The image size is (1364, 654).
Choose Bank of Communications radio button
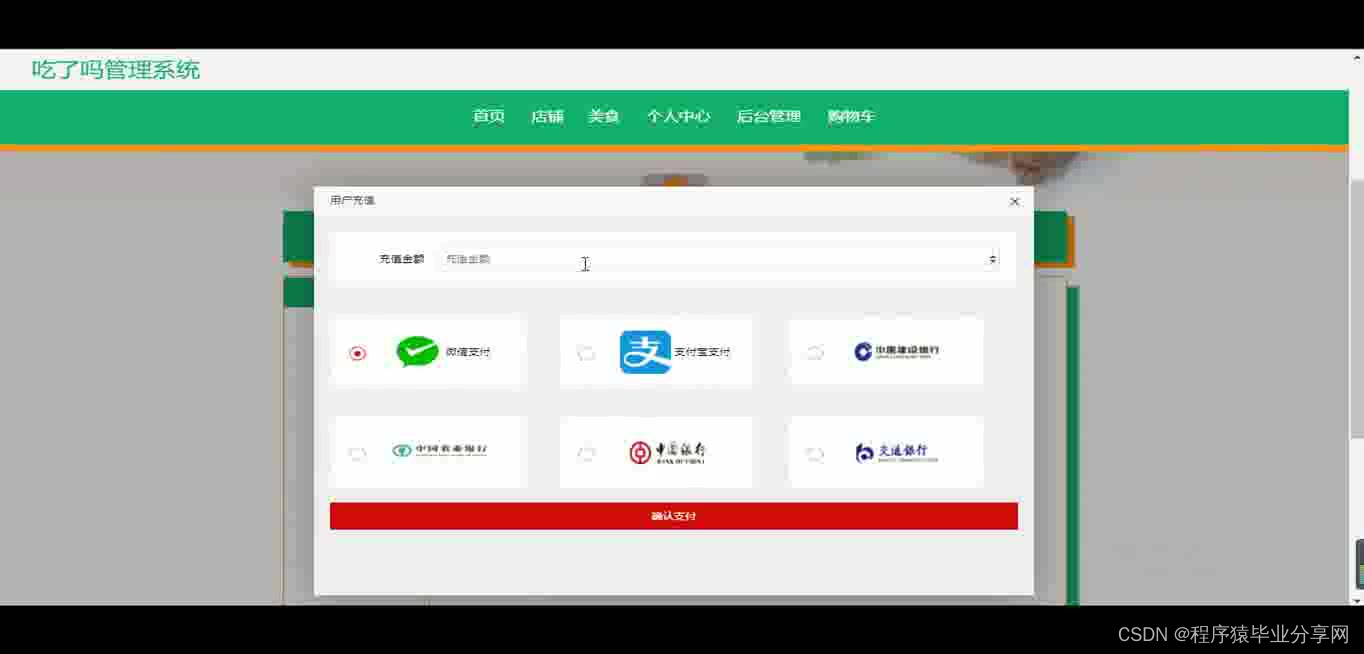click(815, 454)
